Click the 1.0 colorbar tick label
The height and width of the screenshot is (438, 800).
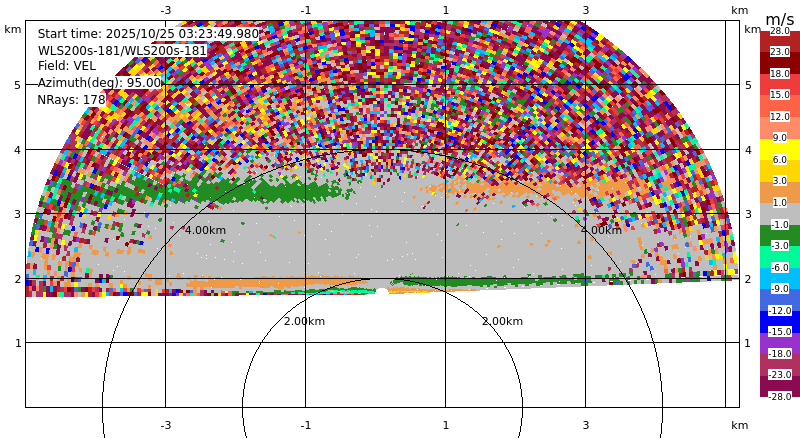coord(780,203)
